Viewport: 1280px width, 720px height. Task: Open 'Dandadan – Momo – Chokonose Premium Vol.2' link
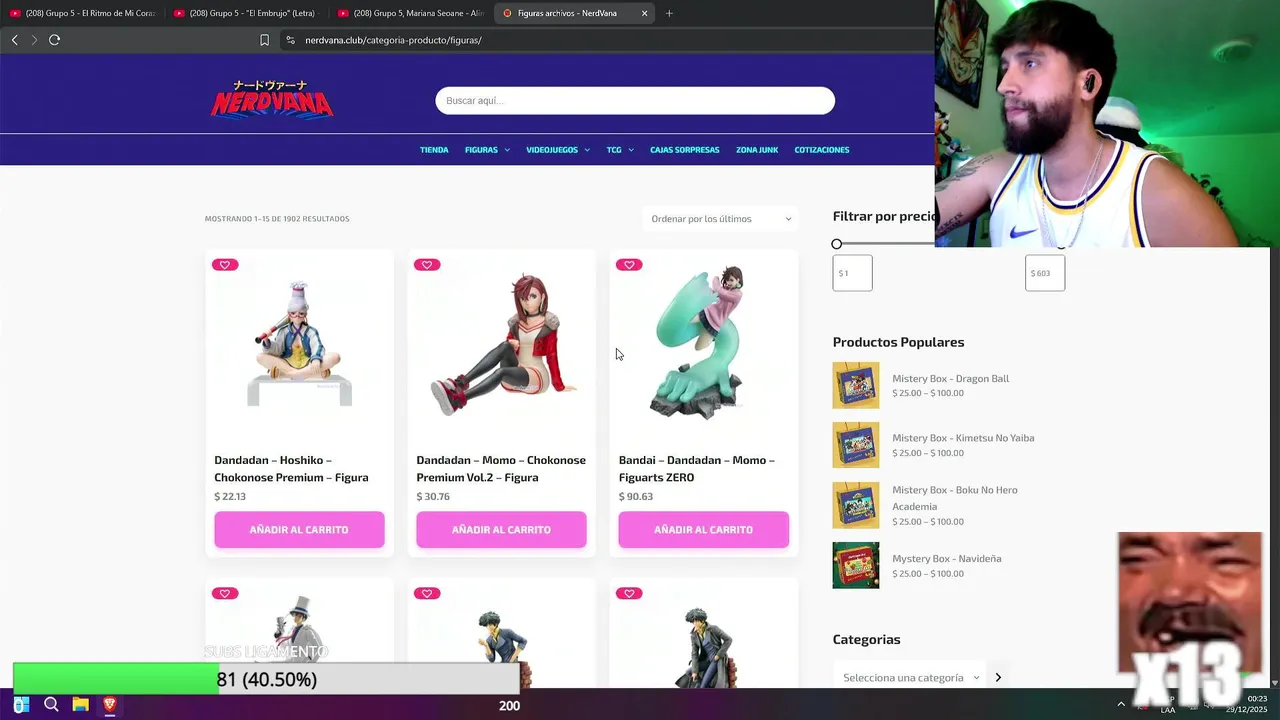click(x=501, y=469)
